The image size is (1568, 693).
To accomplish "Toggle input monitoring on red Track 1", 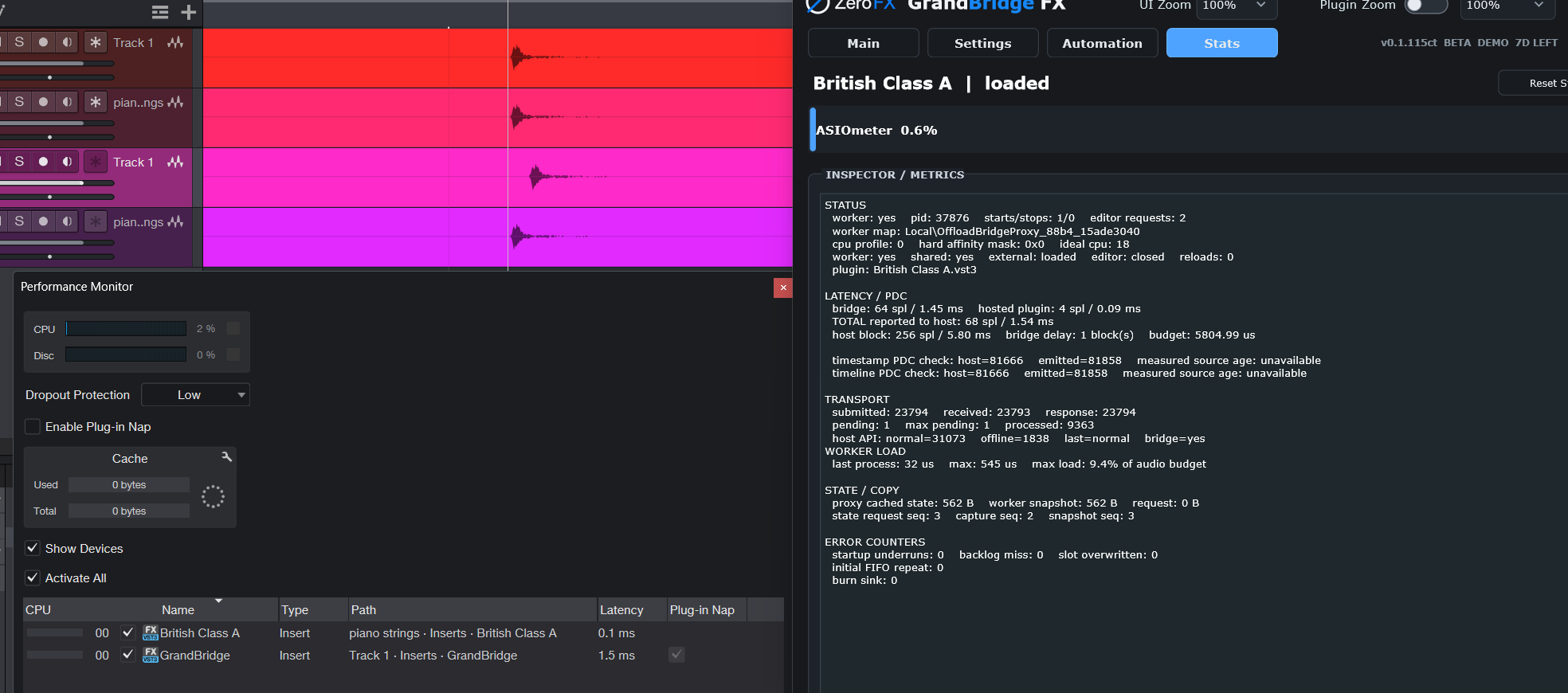I will (x=67, y=42).
